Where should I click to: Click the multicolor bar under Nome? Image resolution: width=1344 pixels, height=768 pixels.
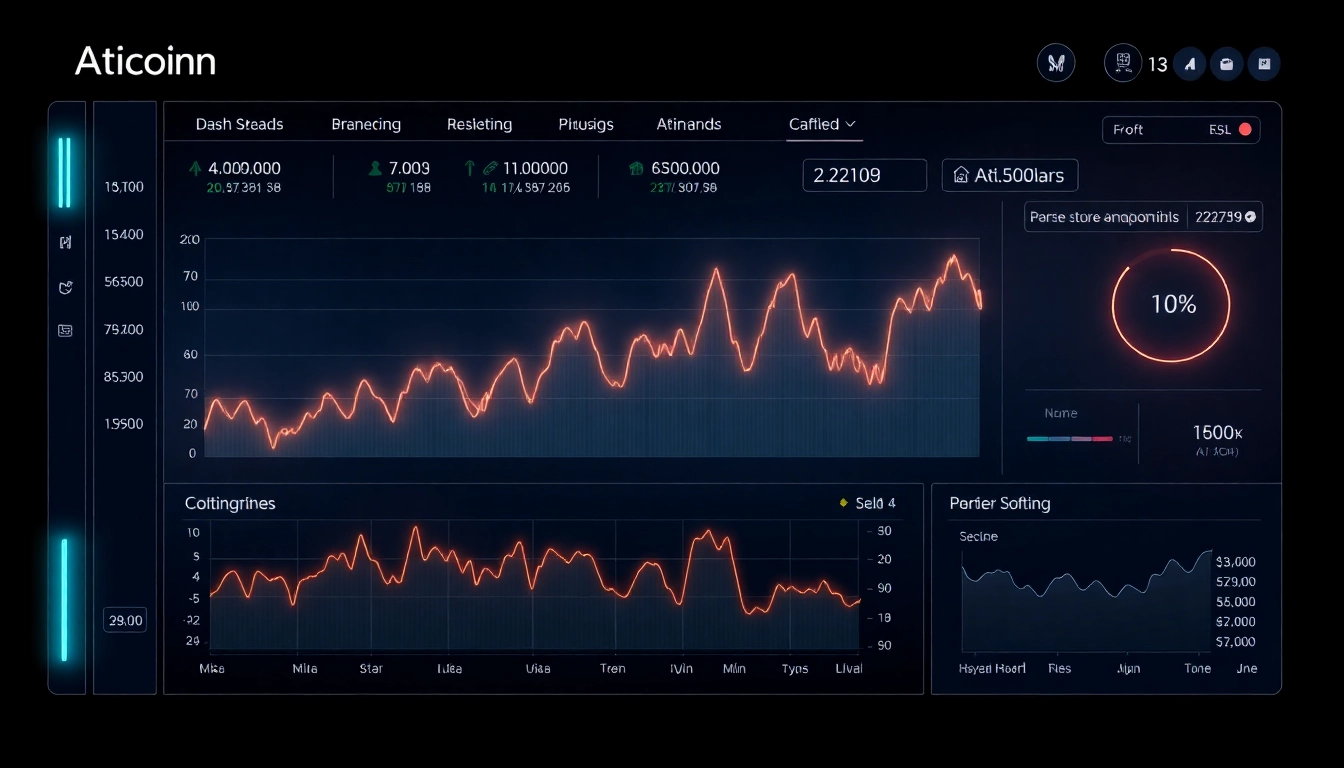point(1069,438)
